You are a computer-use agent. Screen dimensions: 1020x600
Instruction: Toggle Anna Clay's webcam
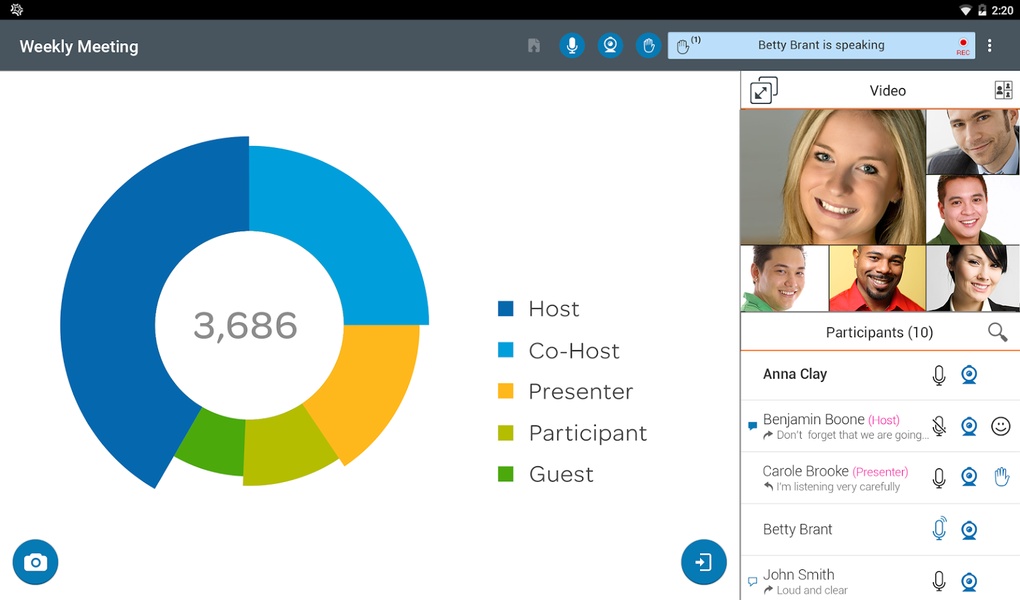[x=969, y=375]
